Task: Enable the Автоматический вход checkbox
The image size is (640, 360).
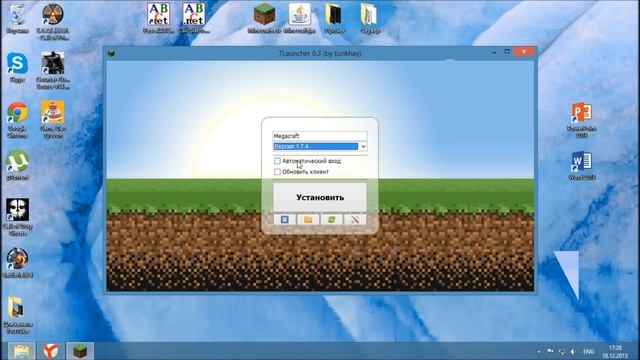Action: (x=278, y=161)
